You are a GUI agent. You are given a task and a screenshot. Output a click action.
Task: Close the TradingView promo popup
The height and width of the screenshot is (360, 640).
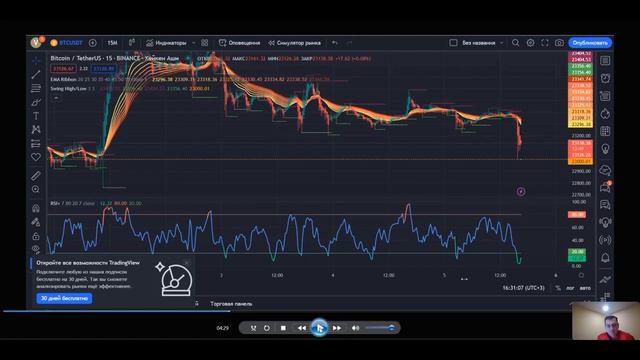pos(186,262)
